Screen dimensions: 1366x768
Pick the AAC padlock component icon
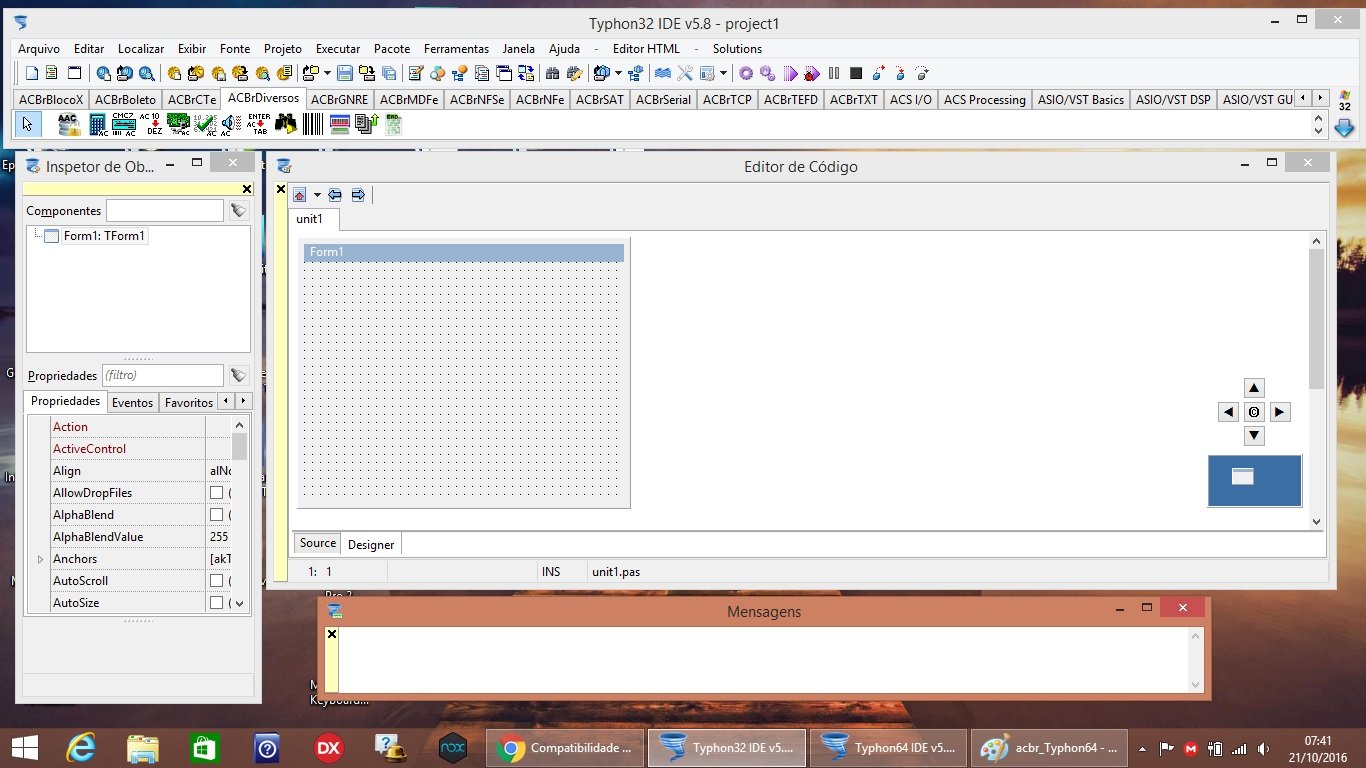click(x=69, y=124)
